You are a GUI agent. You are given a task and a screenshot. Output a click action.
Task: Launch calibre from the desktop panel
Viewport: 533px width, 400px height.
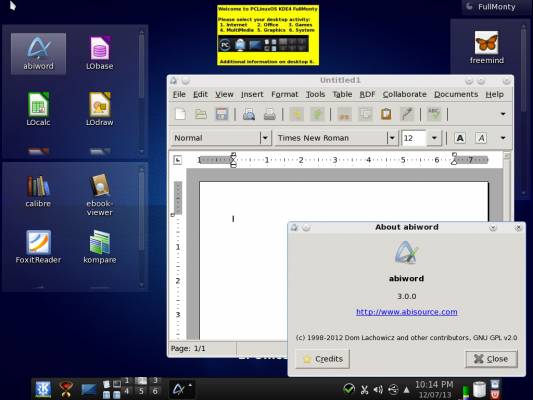click(38, 191)
